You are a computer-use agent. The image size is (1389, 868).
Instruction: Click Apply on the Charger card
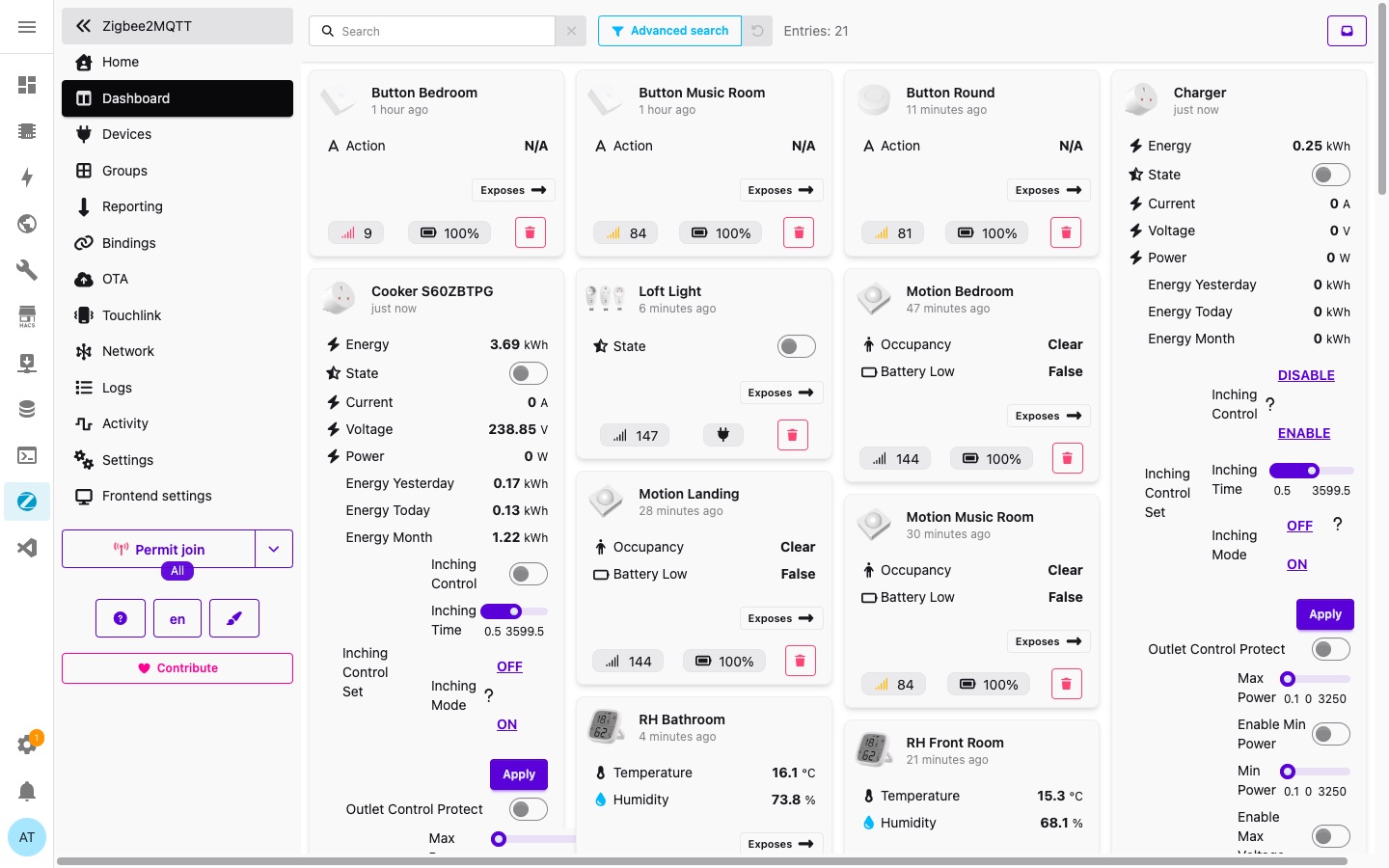[1324, 614]
